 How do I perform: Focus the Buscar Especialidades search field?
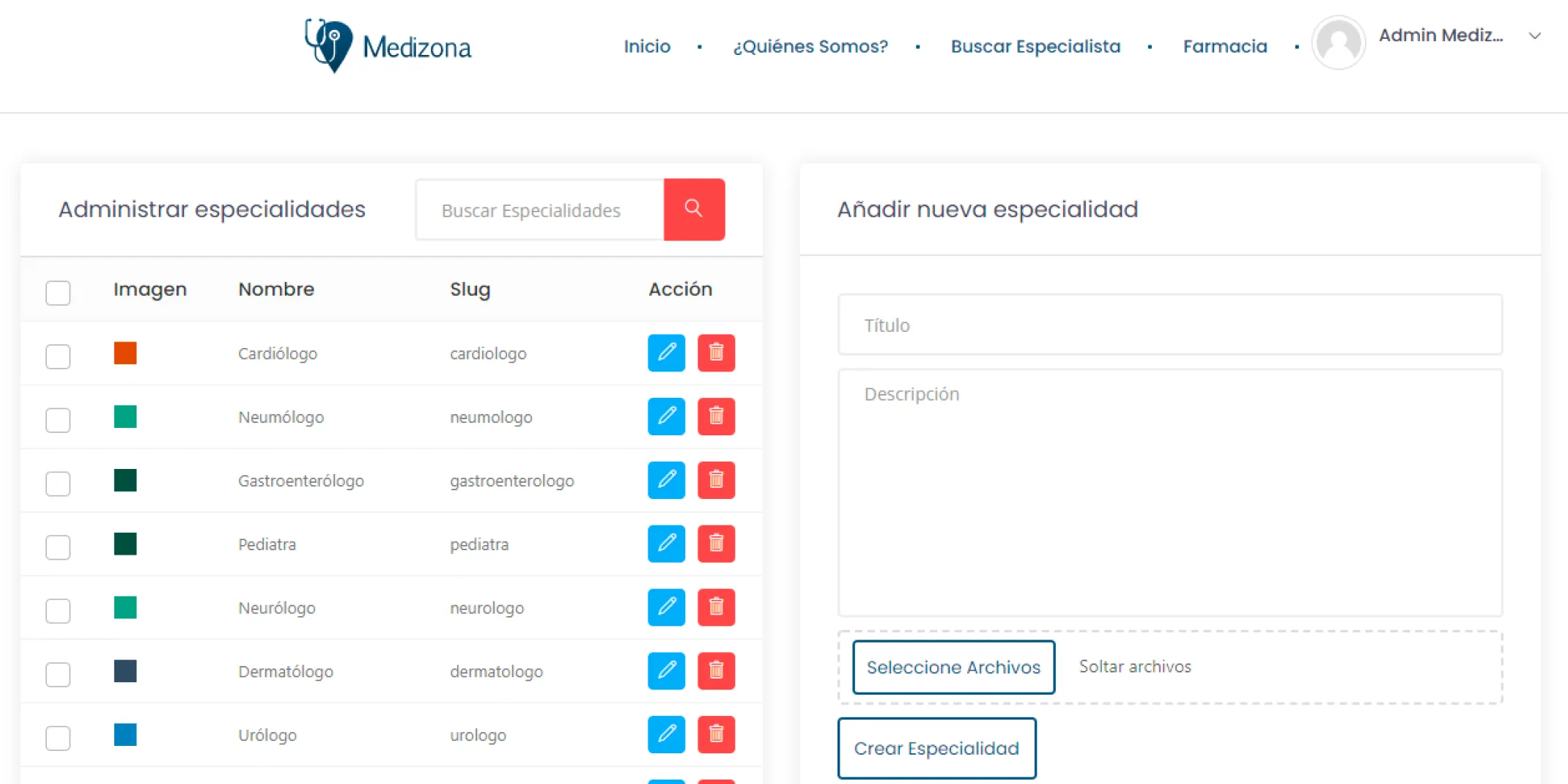pyautogui.click(x=540, y=210)
